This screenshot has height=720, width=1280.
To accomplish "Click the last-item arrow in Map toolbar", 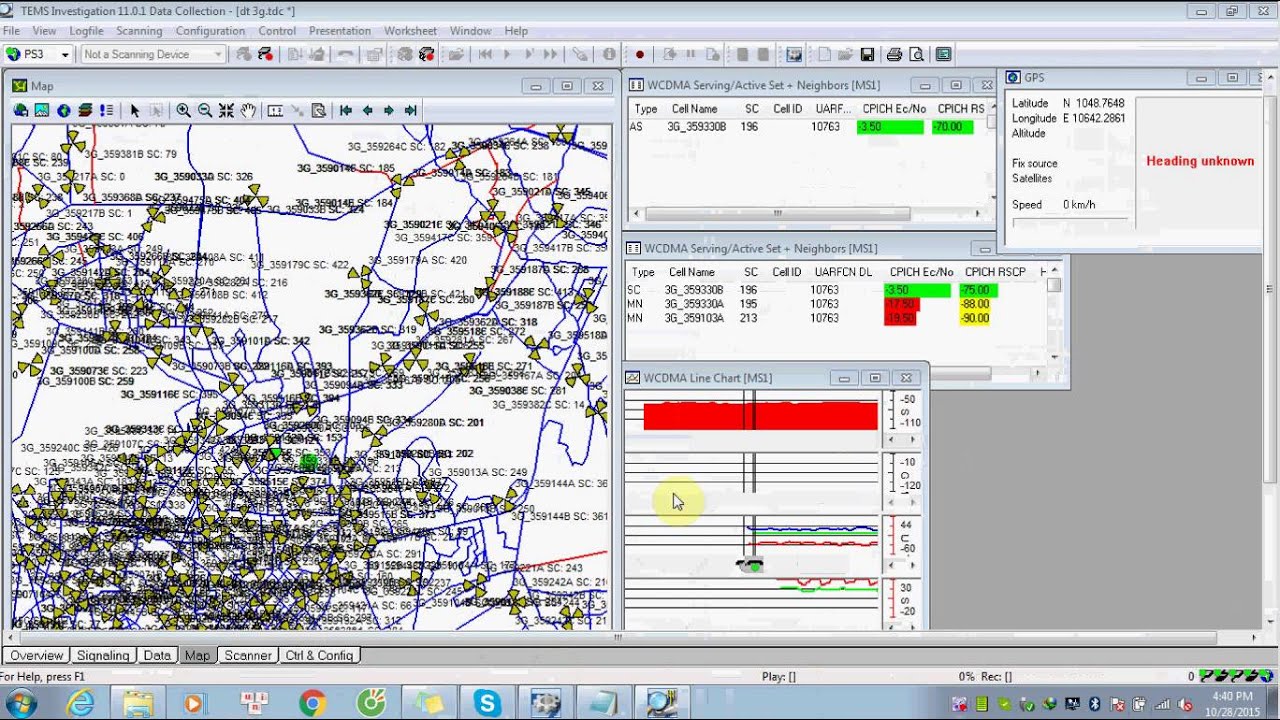I will point(410,110).
